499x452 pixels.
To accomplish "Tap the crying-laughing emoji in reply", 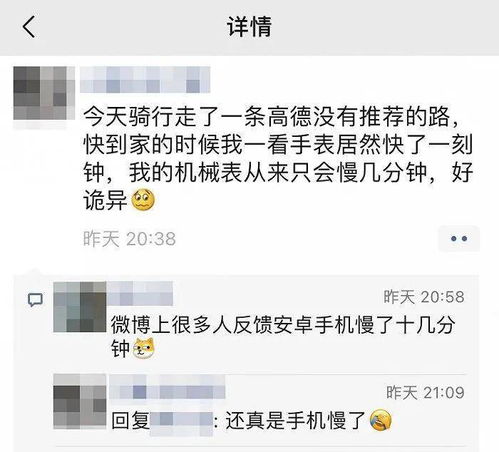I will click(381, 420).
